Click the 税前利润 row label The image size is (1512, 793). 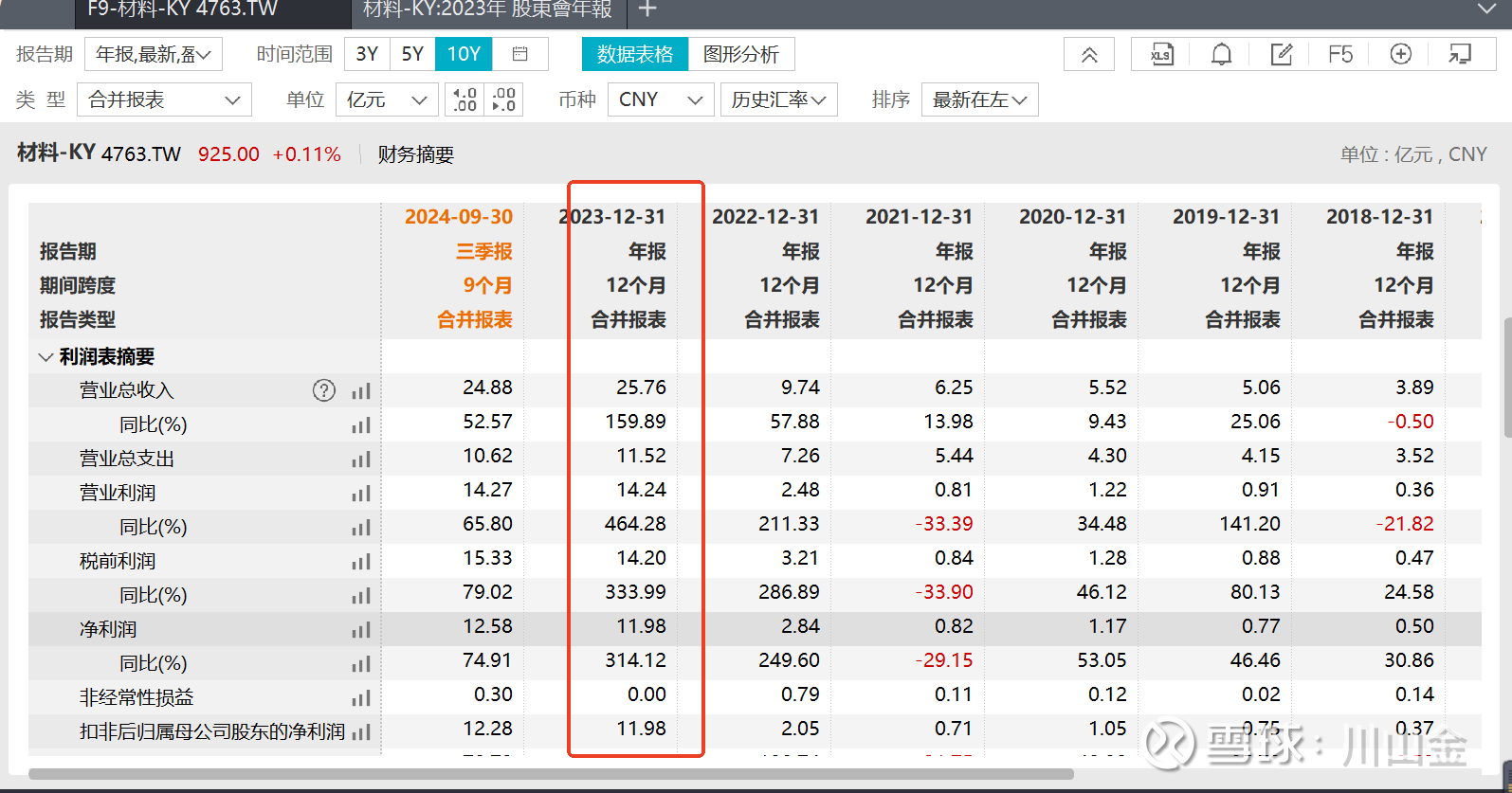pos(118,561)
